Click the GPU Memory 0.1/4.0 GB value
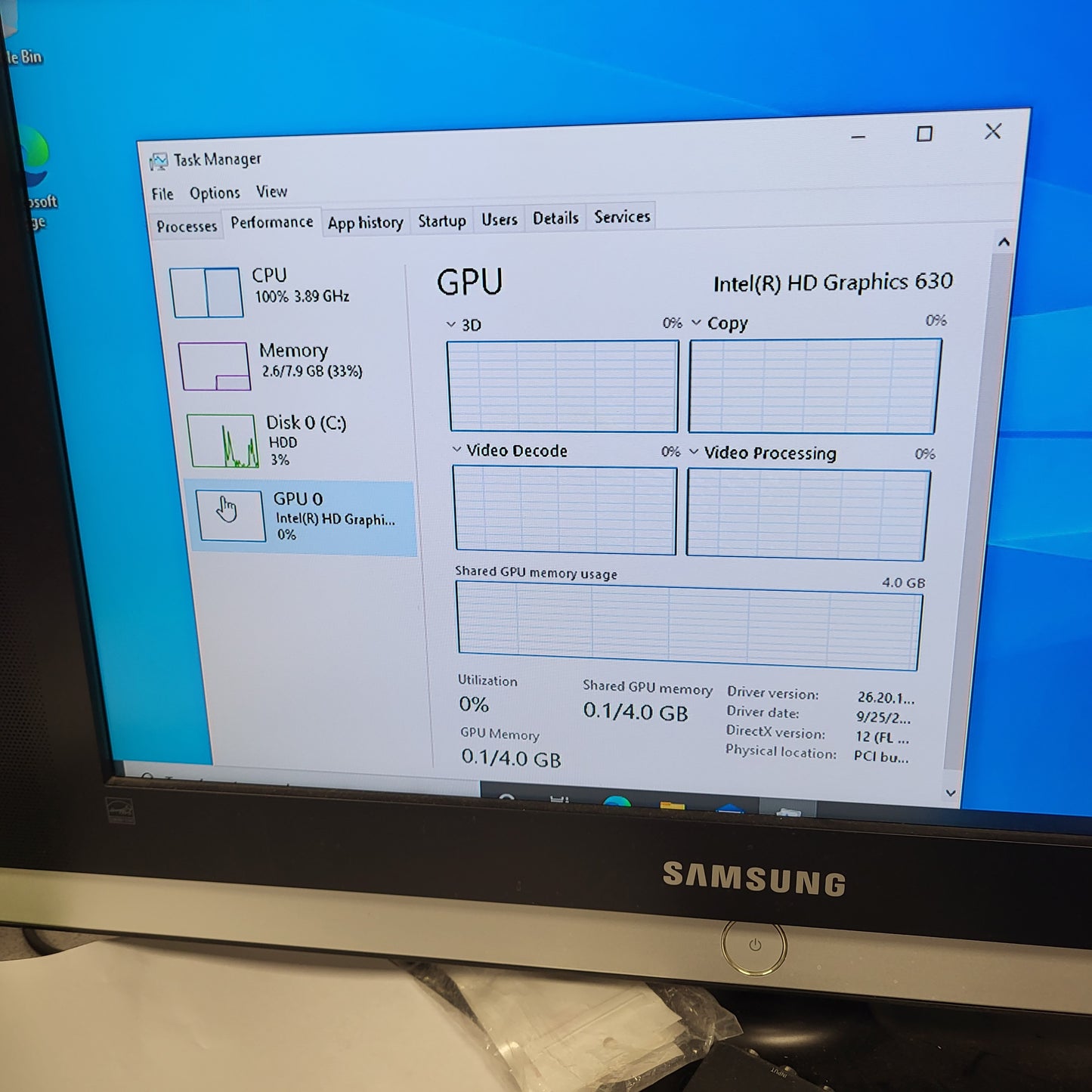 tap(511, 758)
